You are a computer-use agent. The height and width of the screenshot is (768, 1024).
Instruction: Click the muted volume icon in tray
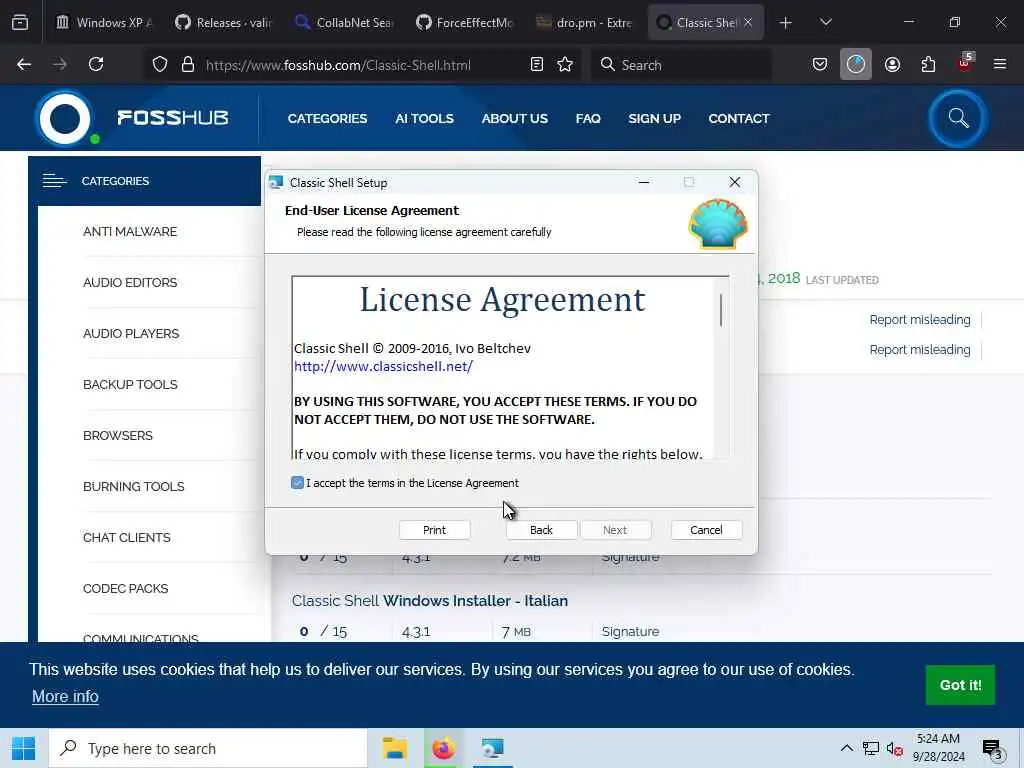pyautogui.click(x=894, y=749)
